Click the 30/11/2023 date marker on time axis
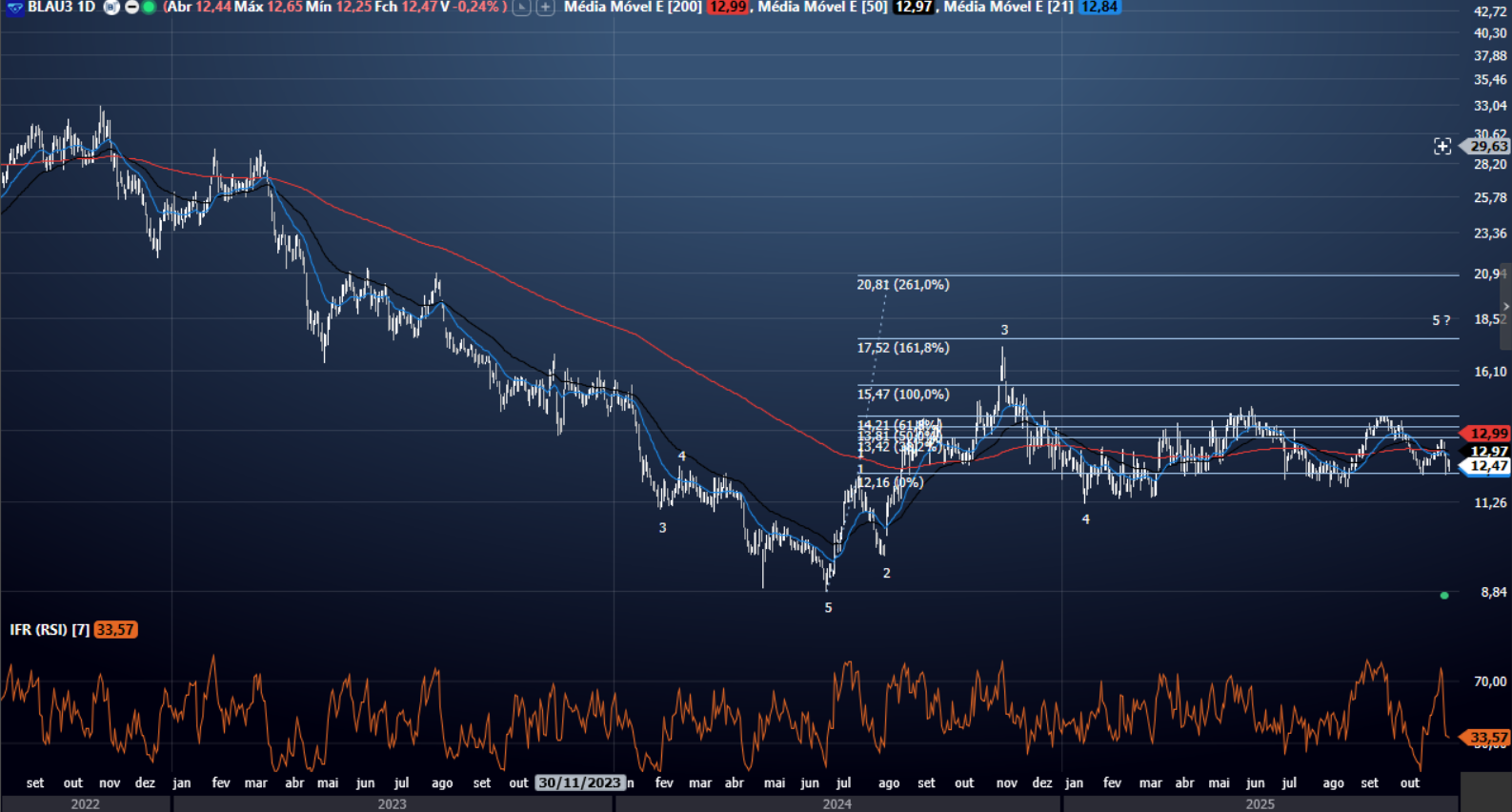This screenshot has width=1512, height=812. coord(579,782)
